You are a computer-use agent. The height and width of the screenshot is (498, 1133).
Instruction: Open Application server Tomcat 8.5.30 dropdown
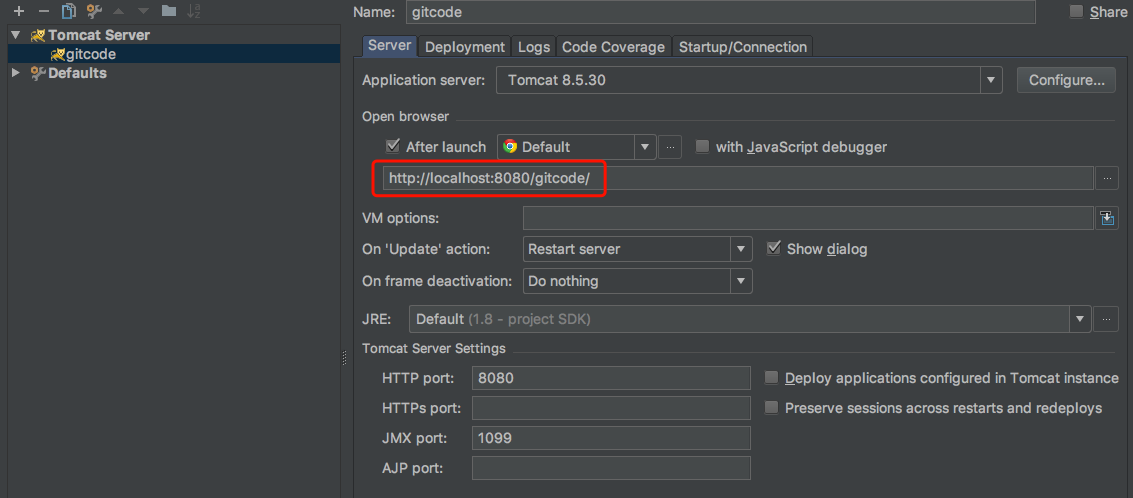click(991, 80)
